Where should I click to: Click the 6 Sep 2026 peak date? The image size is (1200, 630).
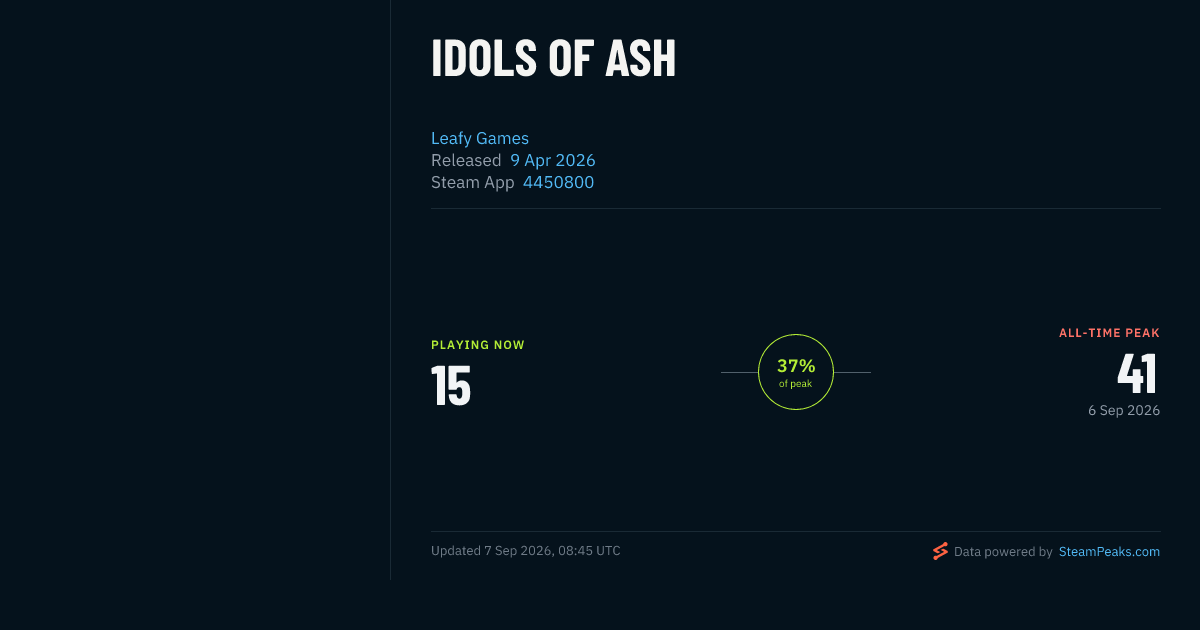[1124, 410]
